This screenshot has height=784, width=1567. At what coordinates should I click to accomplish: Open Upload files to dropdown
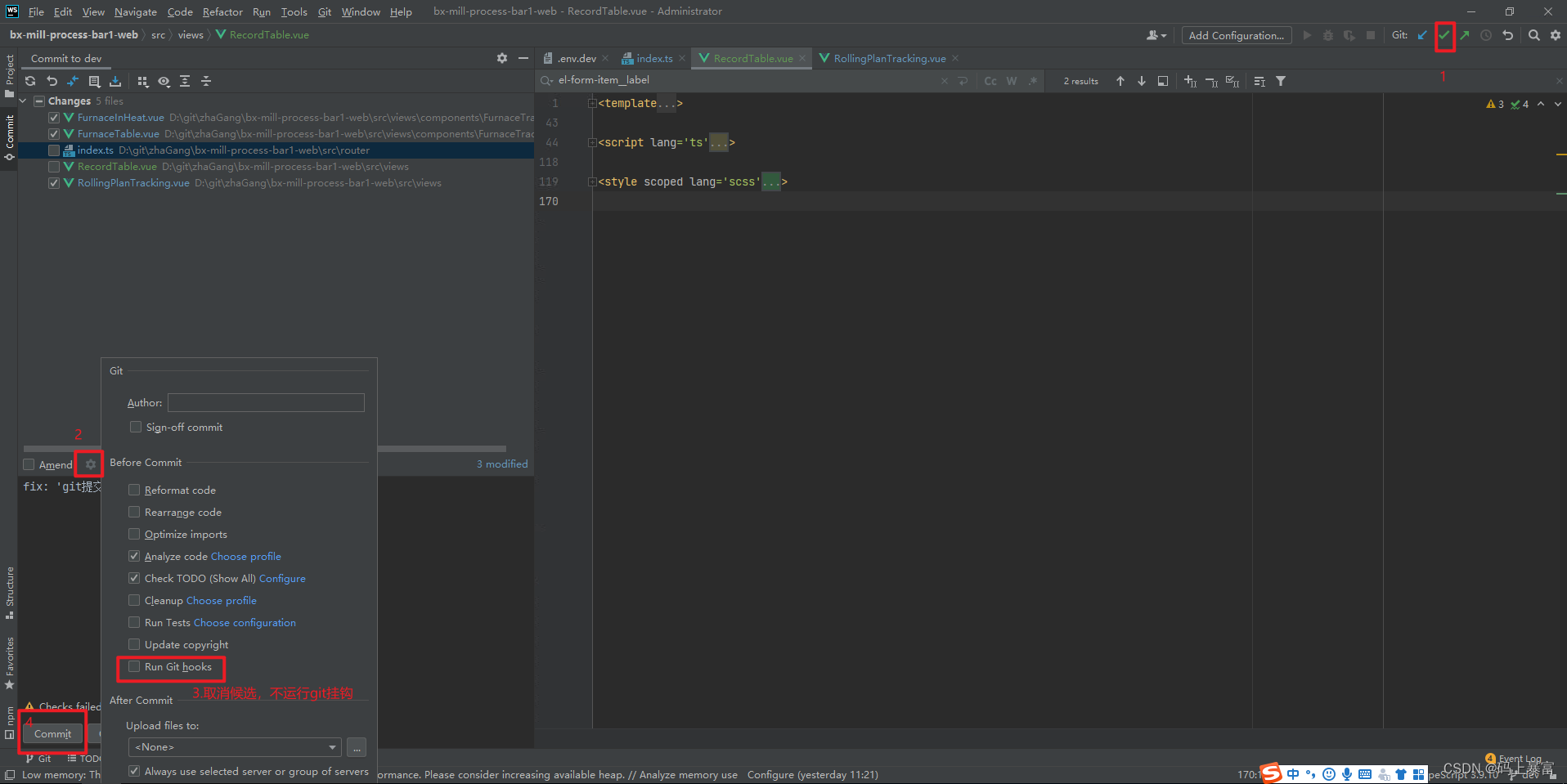[235, 747]
